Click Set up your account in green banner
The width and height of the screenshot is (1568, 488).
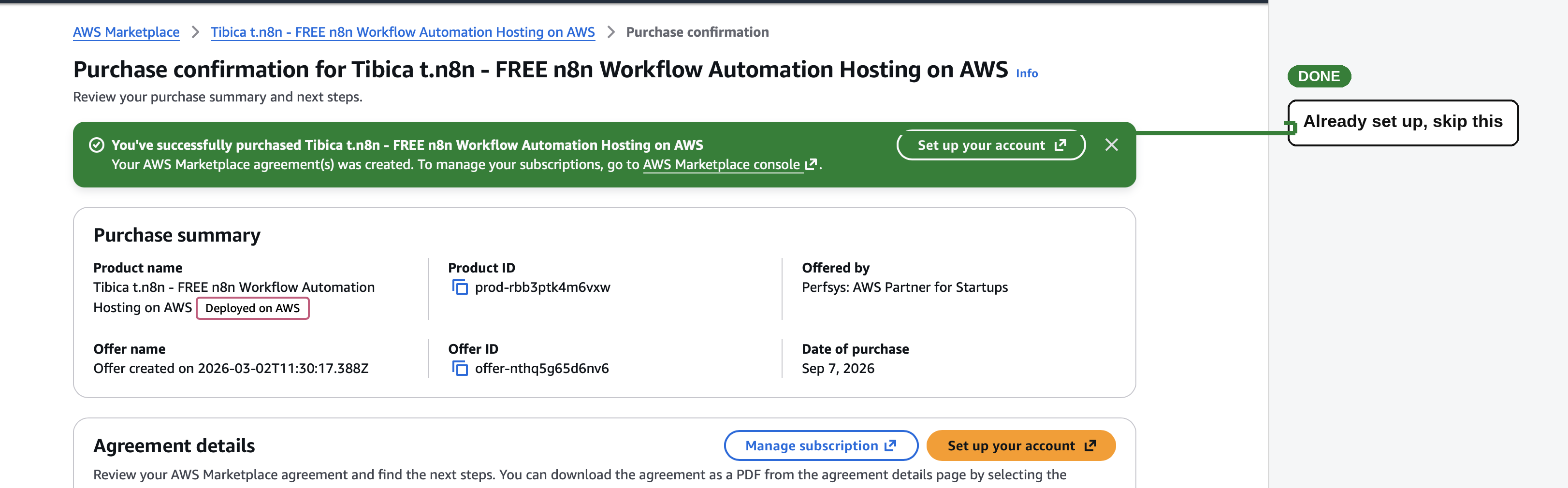coord(991,145)
